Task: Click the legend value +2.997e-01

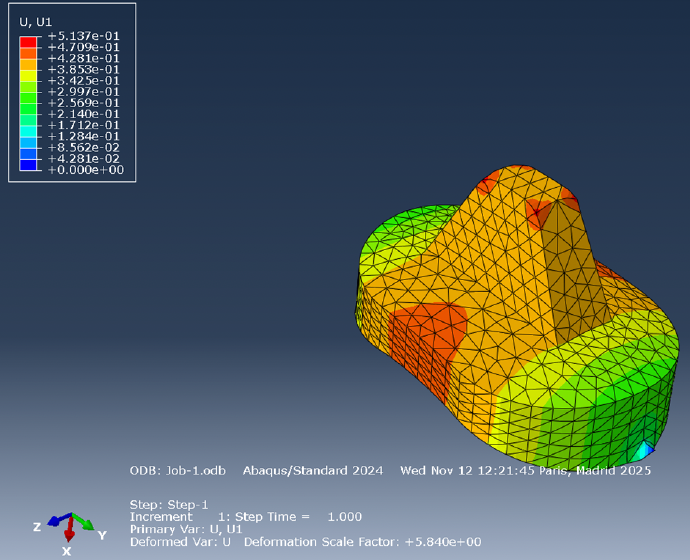Action: click(x=84, y=92)
